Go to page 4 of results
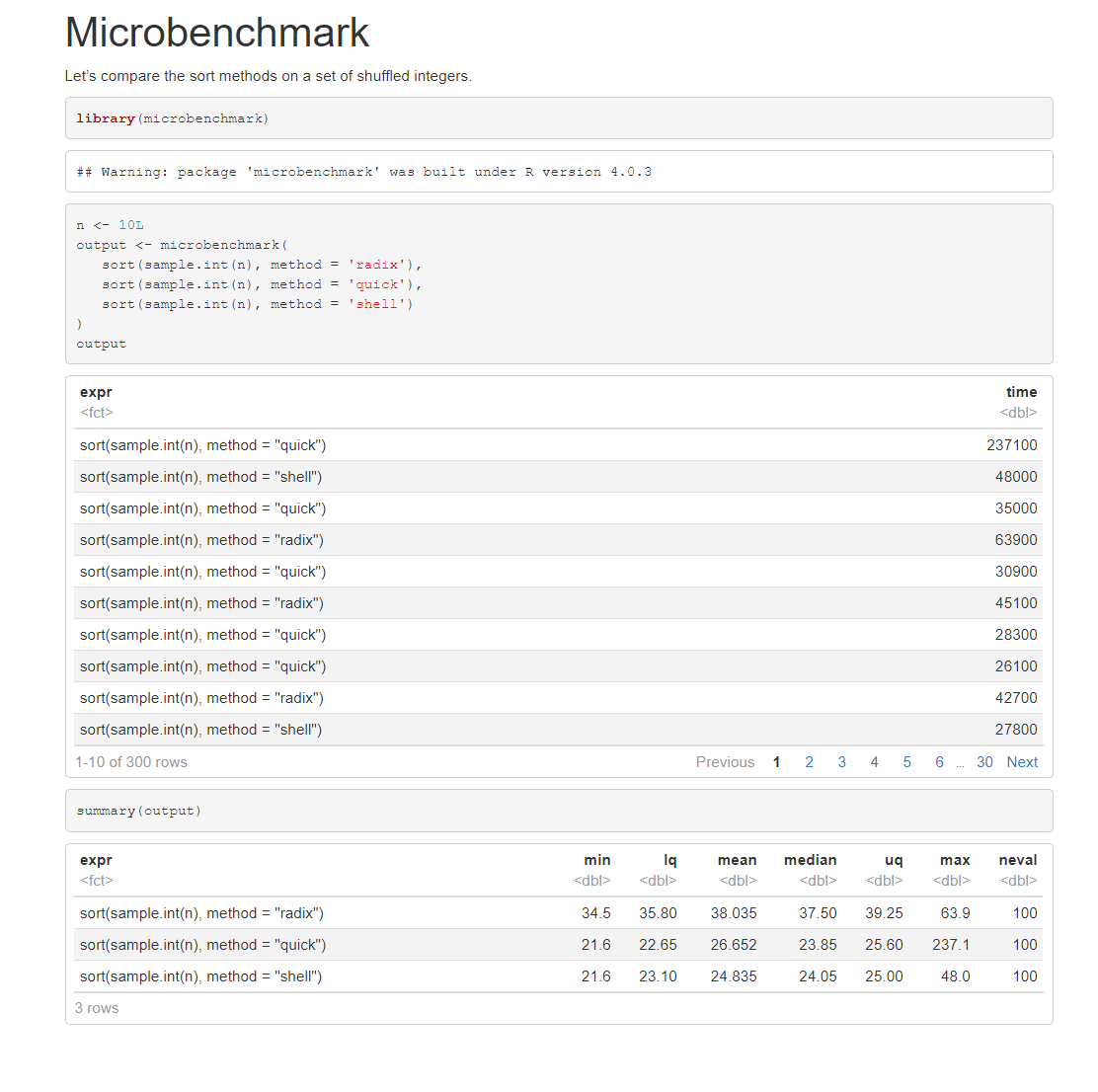 coord(874,762)
